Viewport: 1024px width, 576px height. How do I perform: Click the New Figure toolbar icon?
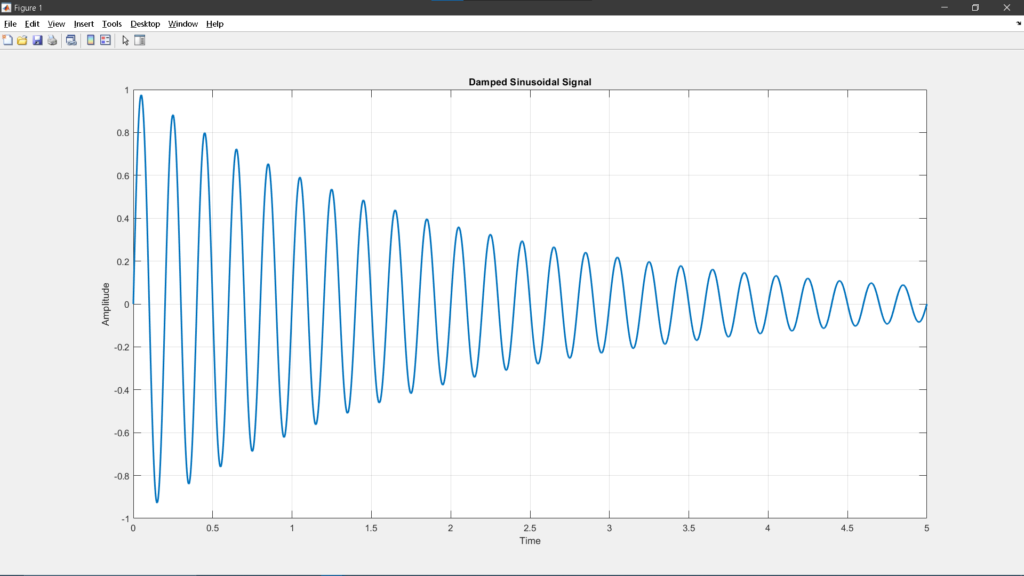tap(8, 40)
